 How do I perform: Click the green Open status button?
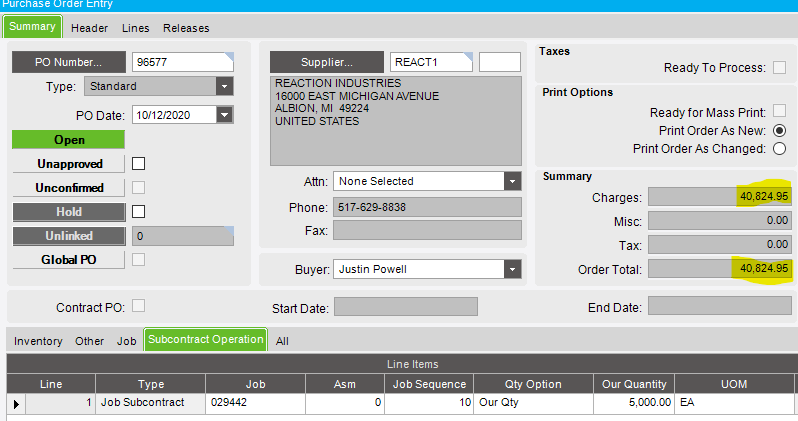[x=69, y=139]
